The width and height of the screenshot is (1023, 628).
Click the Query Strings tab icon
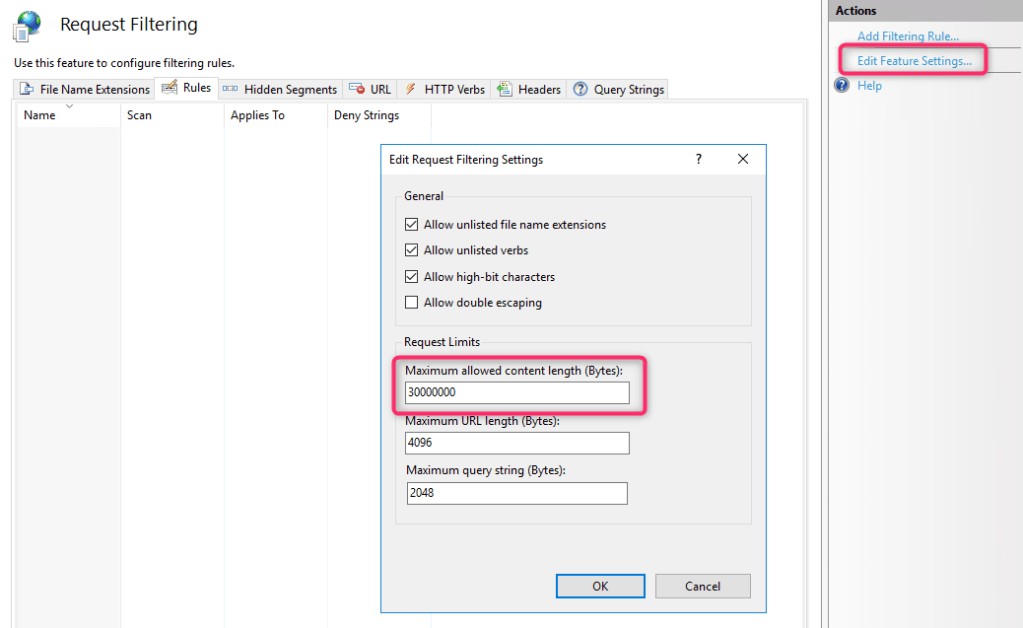coord(580,90)
